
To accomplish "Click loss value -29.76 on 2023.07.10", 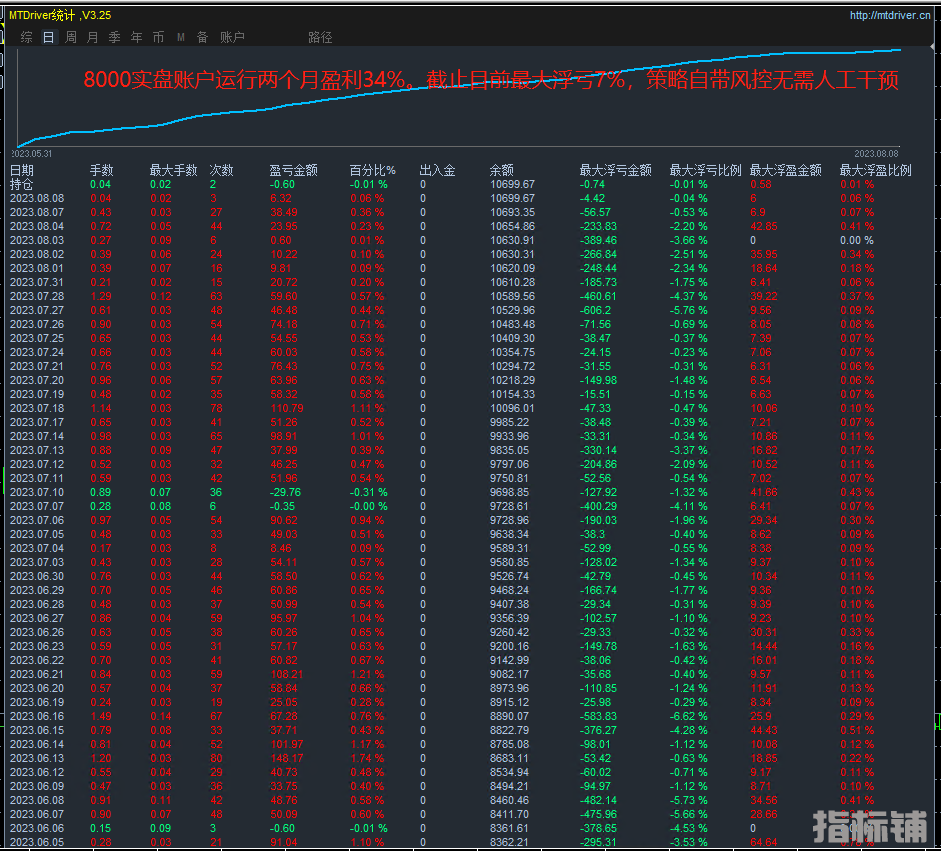I will (286, 492).
